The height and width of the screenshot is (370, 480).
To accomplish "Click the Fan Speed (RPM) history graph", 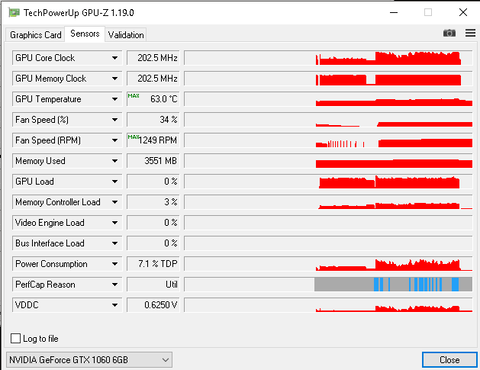I will (328, 140).
